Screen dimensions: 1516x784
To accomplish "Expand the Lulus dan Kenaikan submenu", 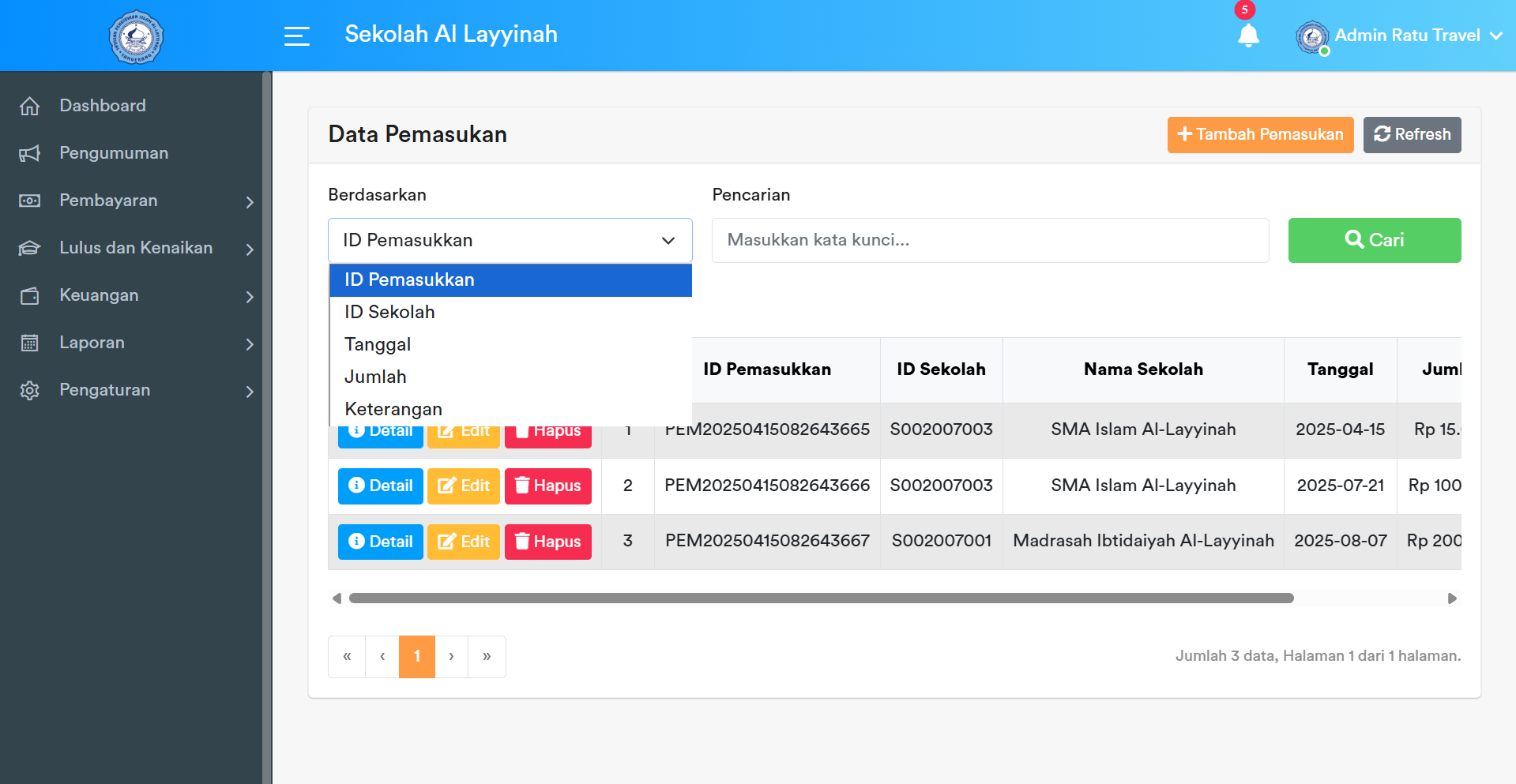I will 135,247.
